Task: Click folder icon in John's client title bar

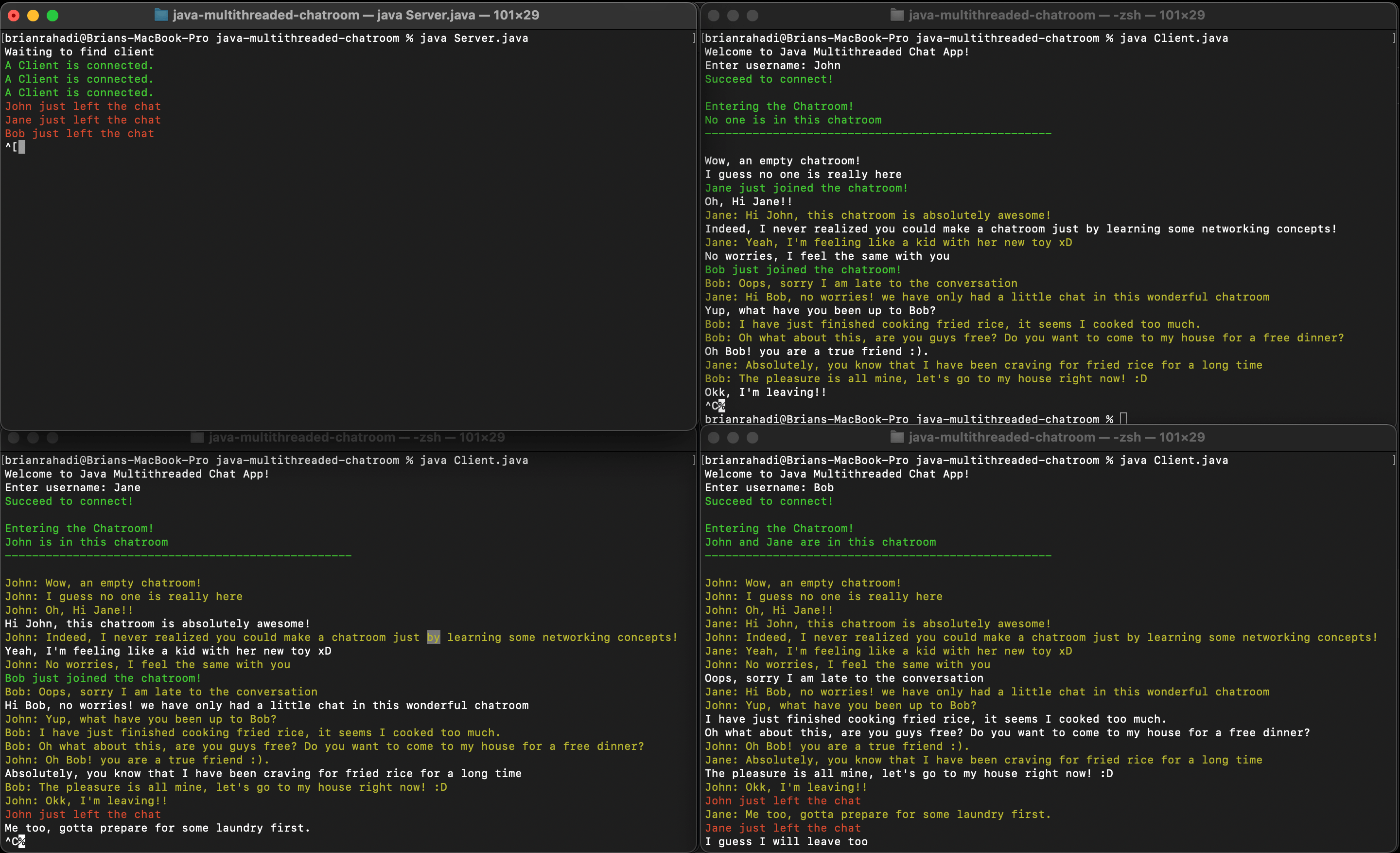Action: (x=896, y=16)
